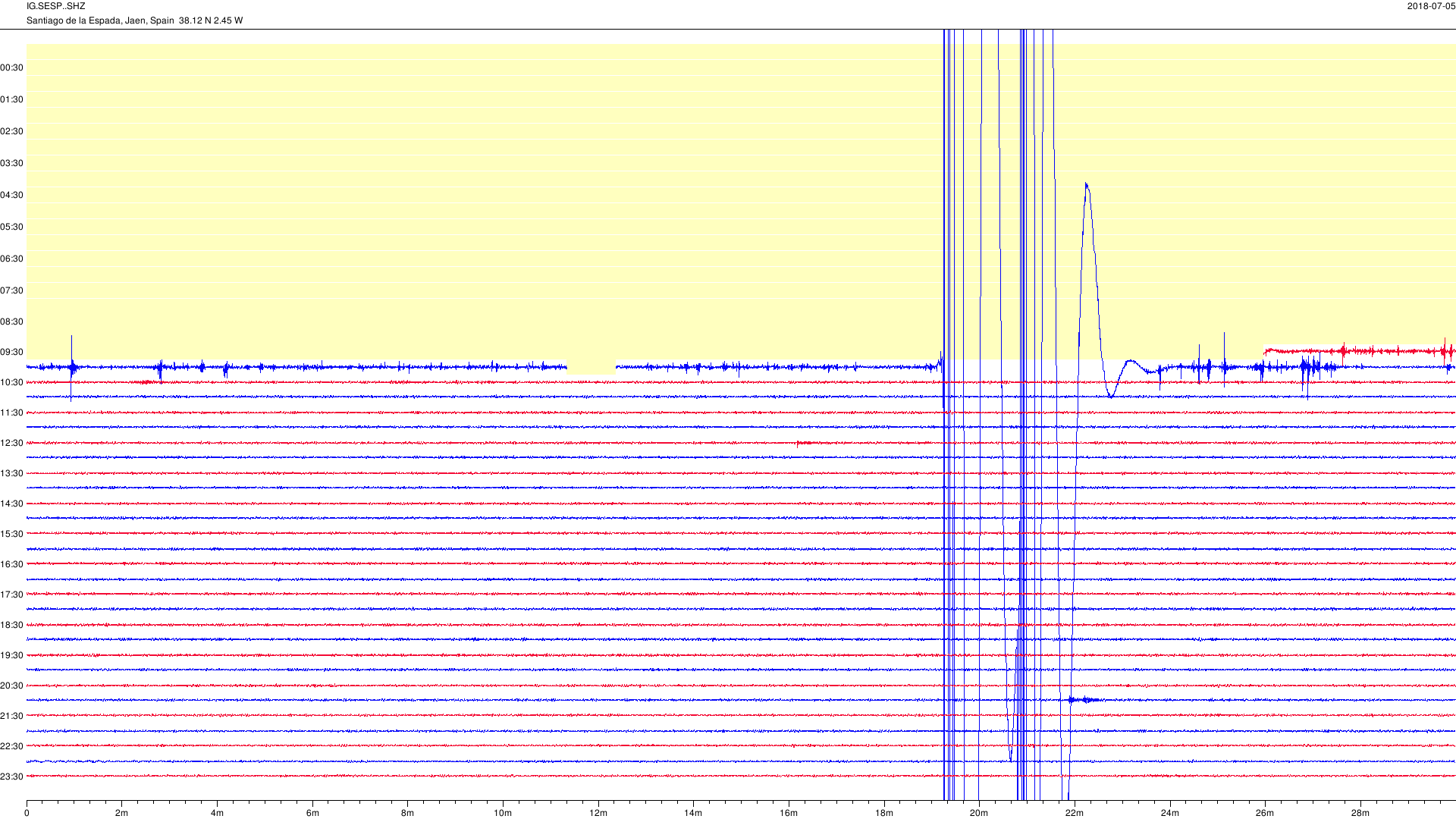Click the 8m axis tick label
Viewport: 1456px width, 819px height.
click(407, 813)
